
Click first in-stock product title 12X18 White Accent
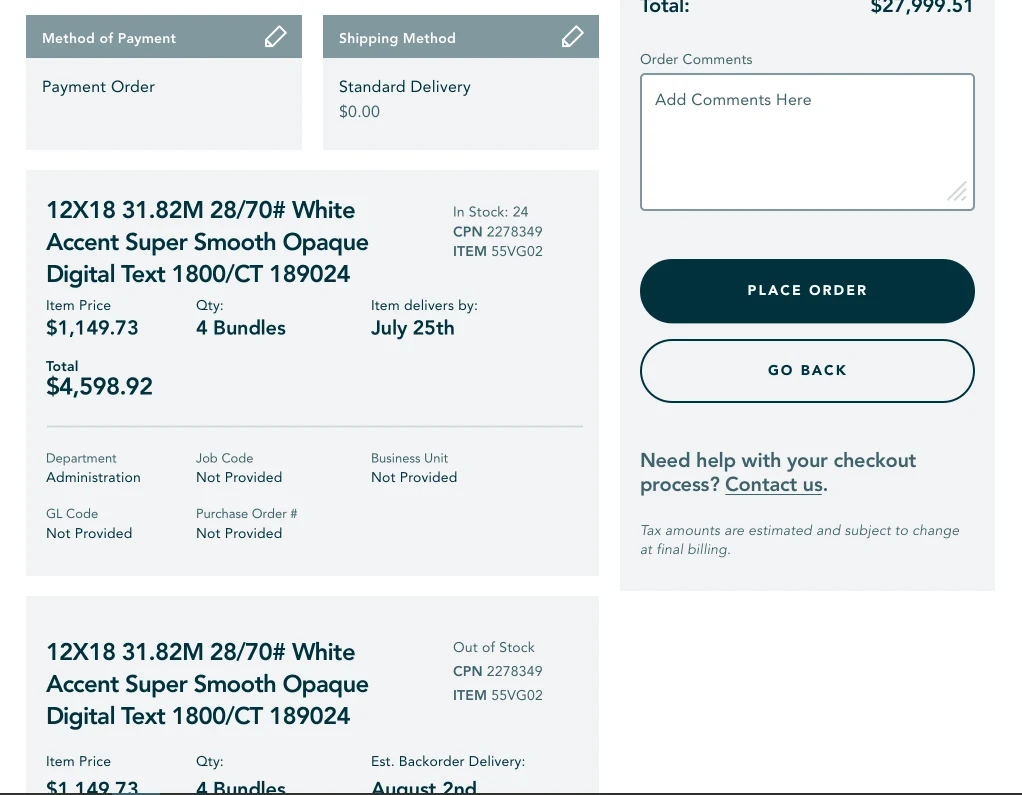(207, 242)
